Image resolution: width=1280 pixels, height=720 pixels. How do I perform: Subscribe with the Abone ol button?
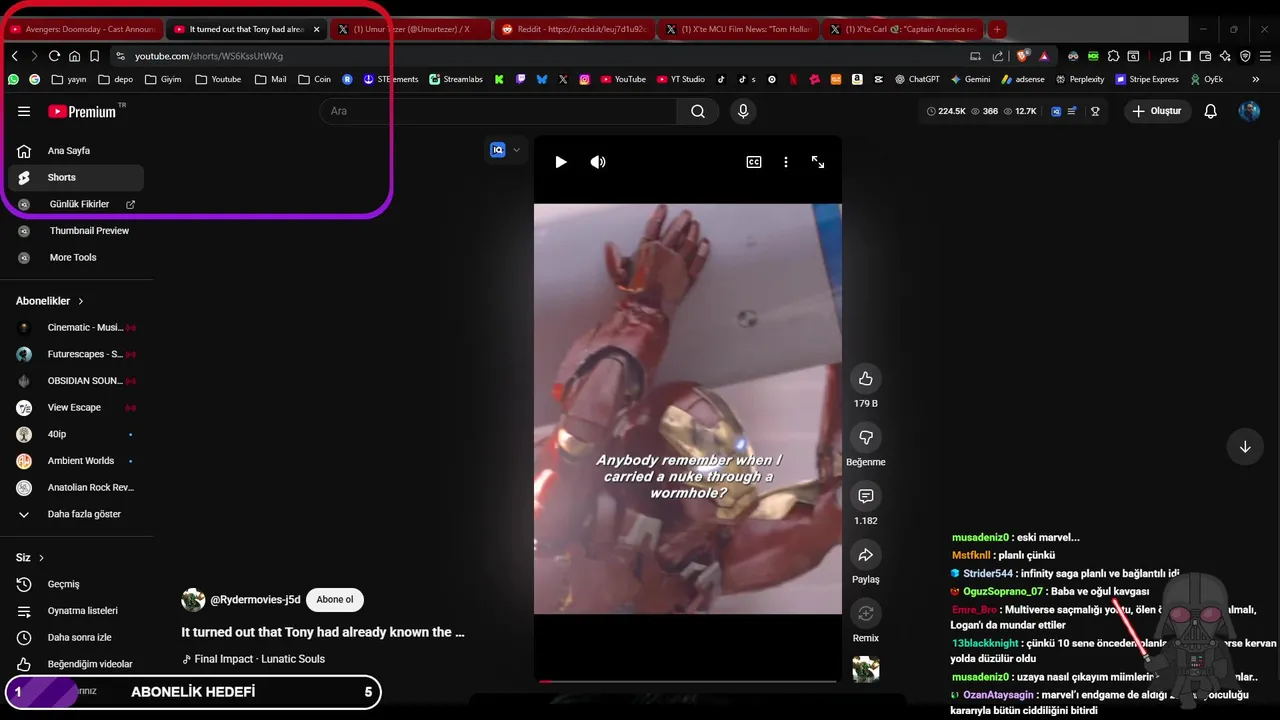335,600
